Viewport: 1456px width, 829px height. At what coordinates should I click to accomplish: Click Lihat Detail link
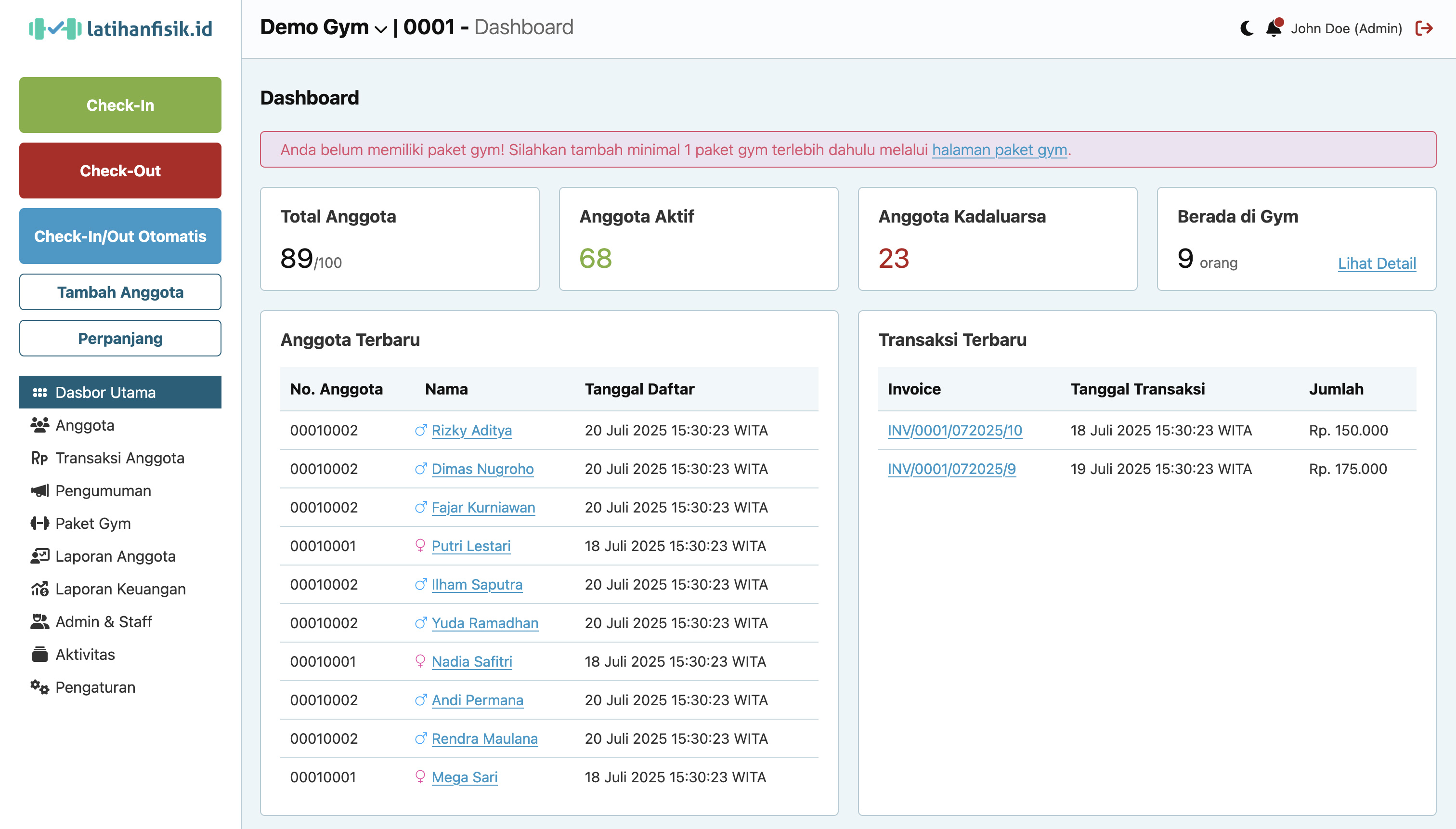click(x=1377, y=263)
